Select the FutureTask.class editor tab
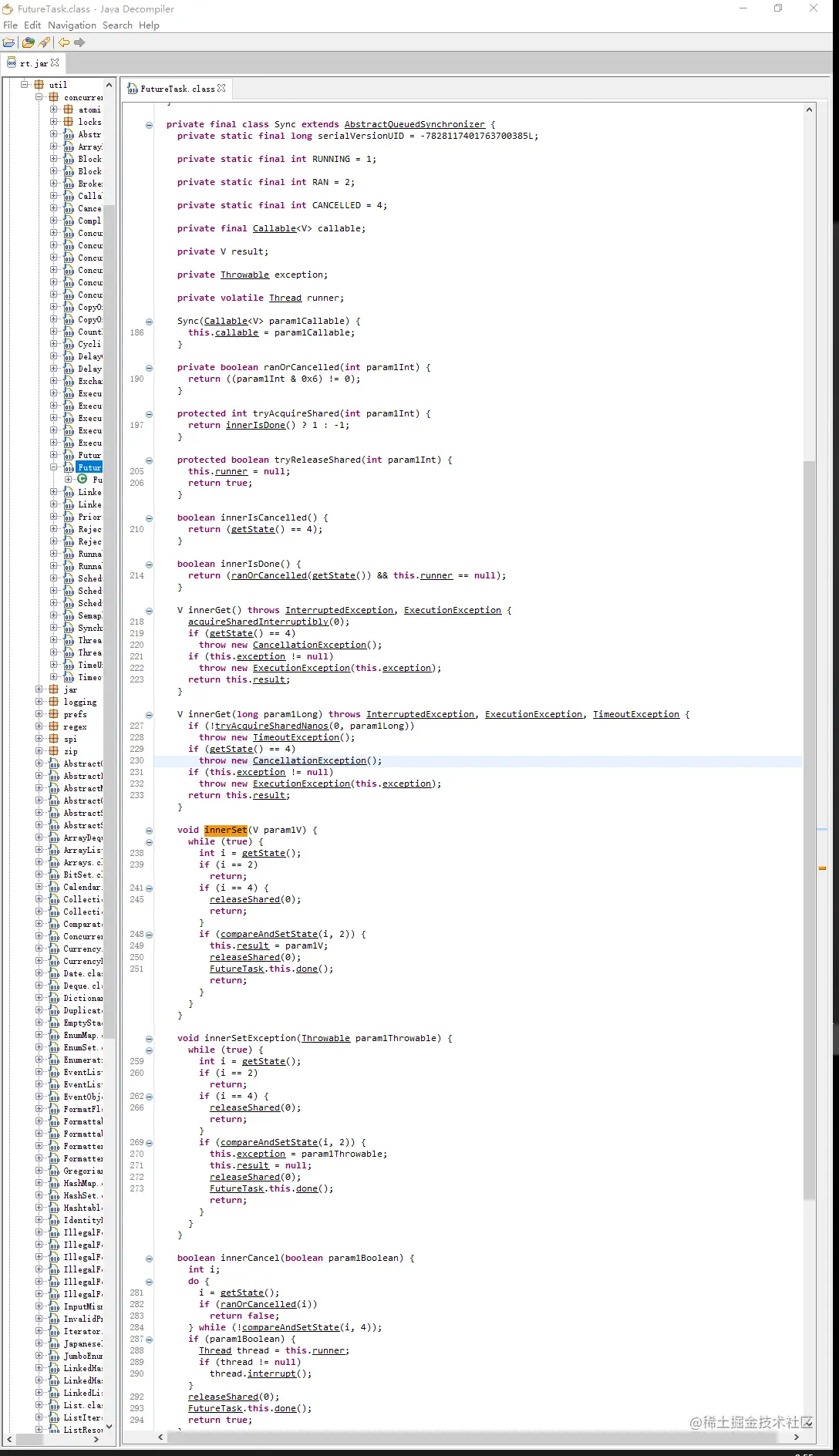 point(177,89)
